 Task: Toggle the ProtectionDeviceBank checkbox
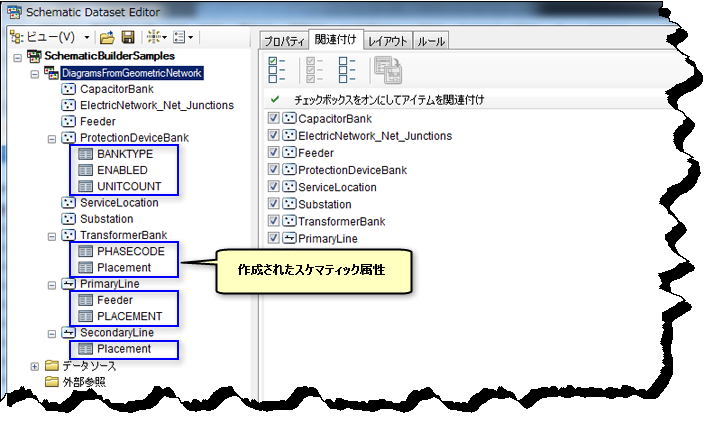(273, 169)
